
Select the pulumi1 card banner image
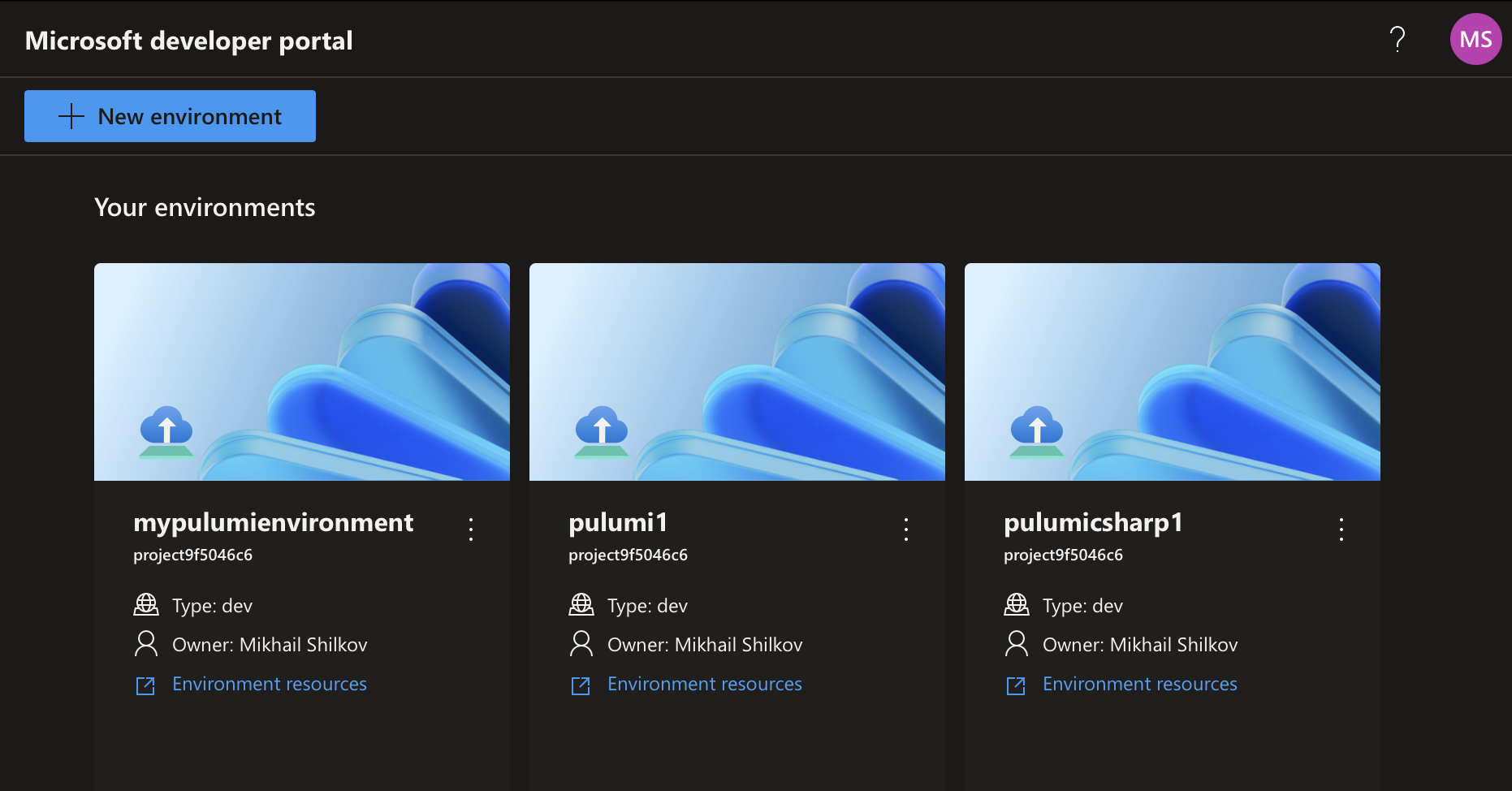(x=737, y=372)
